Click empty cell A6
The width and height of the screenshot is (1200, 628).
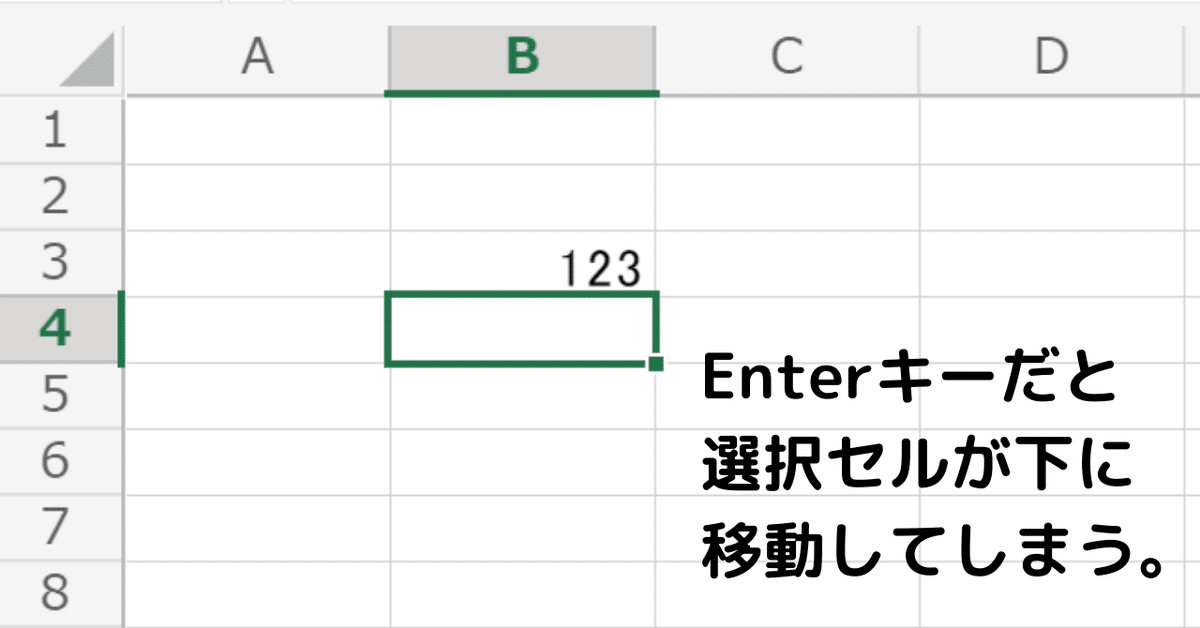click(257, 462)
